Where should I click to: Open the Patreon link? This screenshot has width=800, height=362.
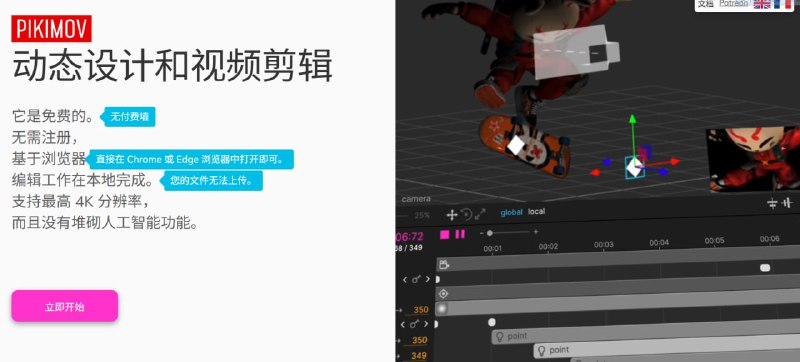(x=733, y=4)
